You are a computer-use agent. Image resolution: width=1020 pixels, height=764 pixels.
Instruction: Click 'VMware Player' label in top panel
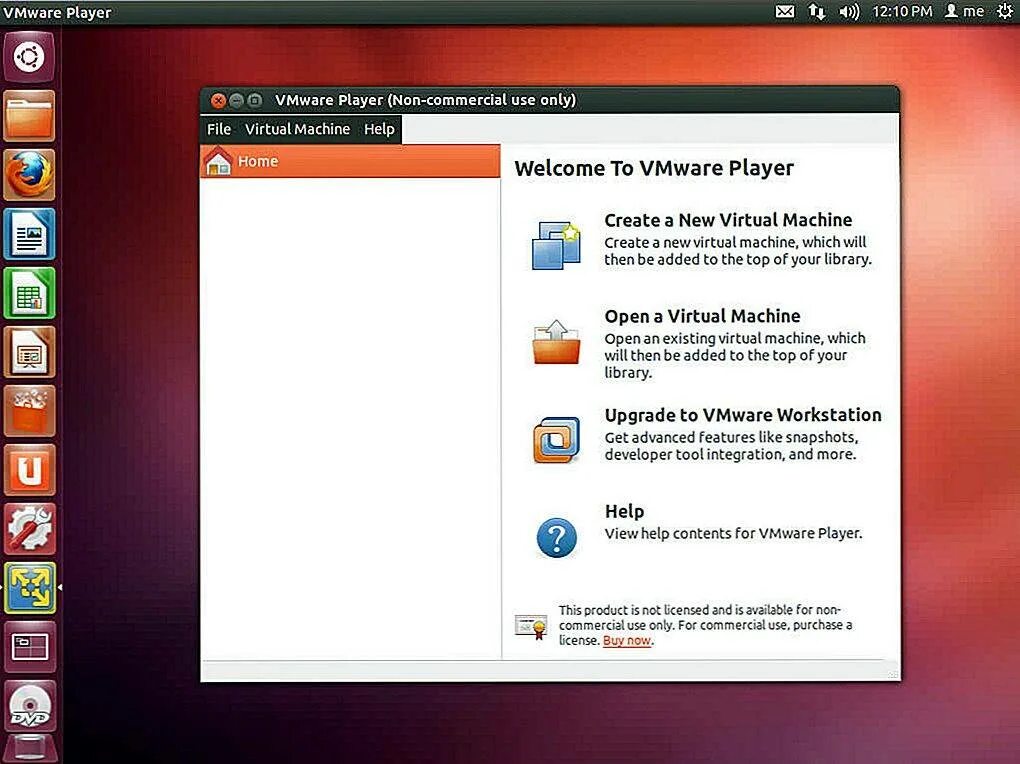click(57, 12)
